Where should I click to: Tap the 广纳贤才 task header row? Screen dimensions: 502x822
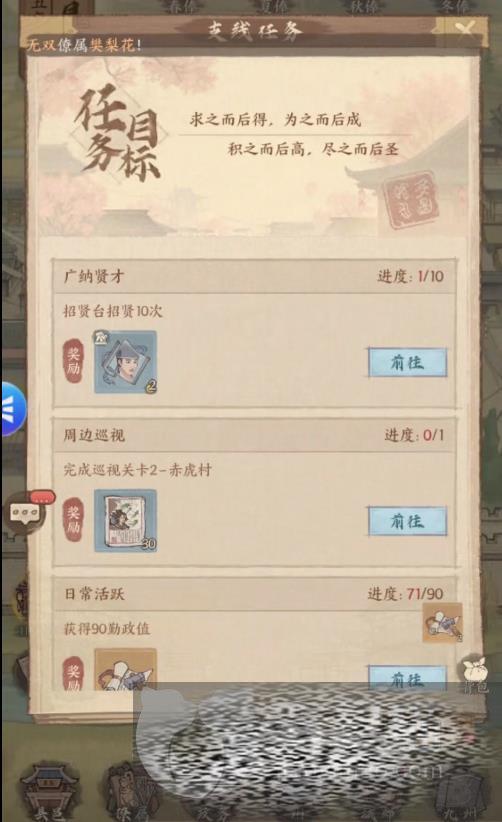tap(254, 276)
